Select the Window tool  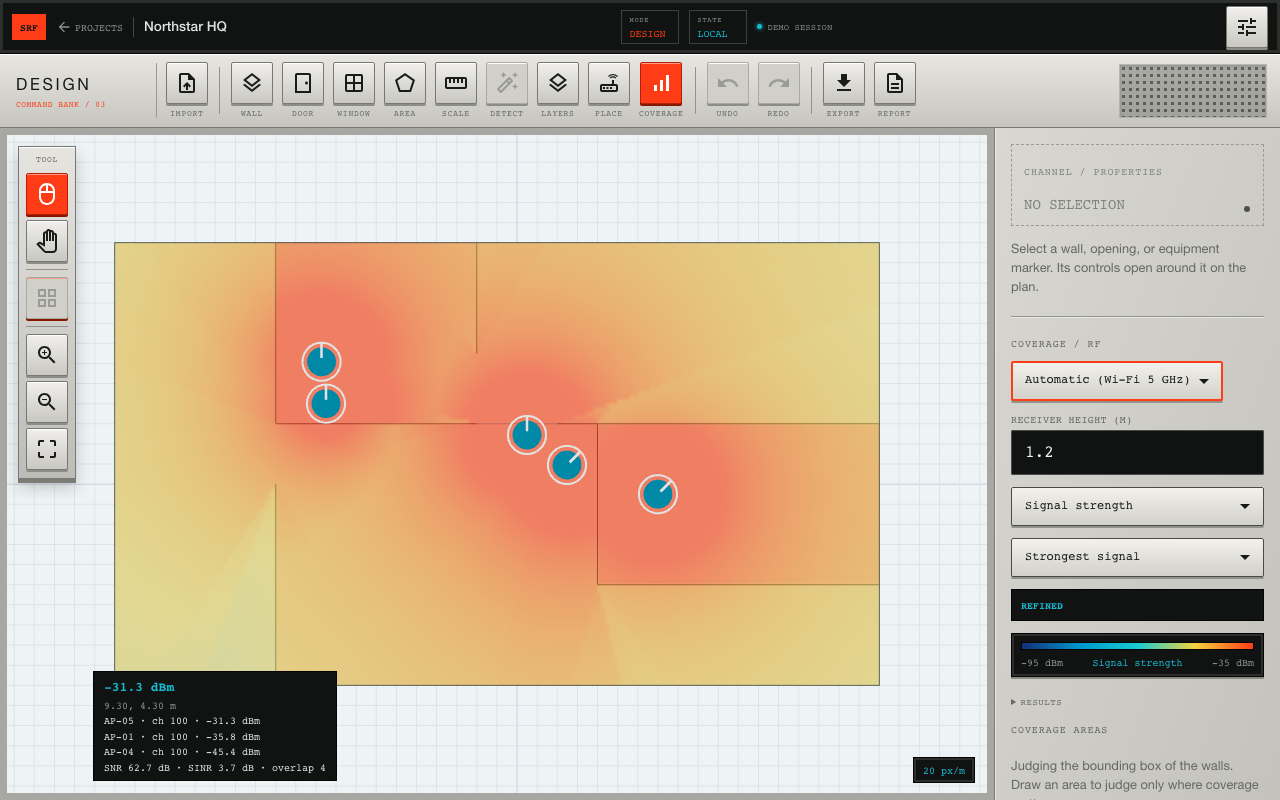(x=354, y=83)
